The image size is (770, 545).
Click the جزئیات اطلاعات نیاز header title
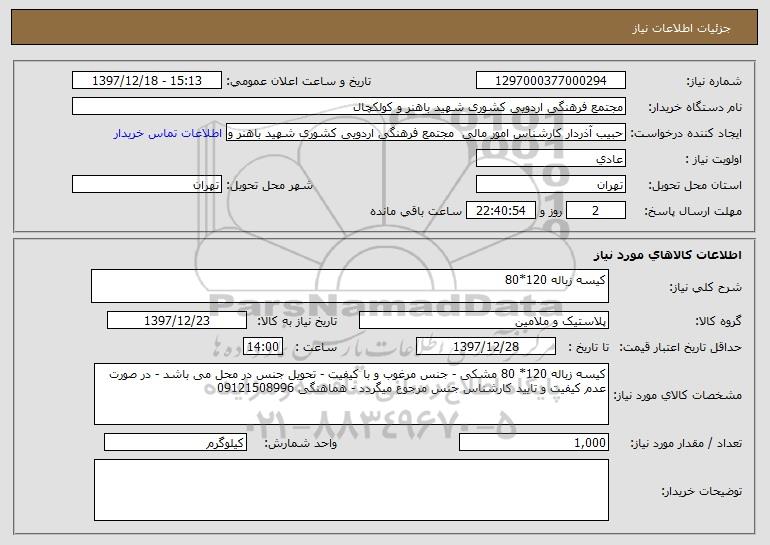point(681,28)
